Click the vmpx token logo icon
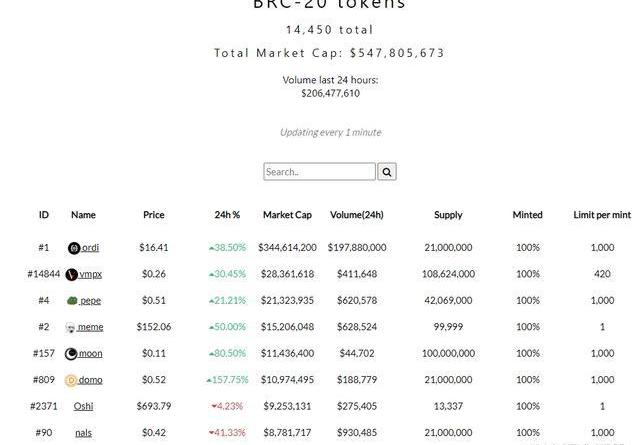The height and width of the screenshot is (445, 640). [71, 274]
